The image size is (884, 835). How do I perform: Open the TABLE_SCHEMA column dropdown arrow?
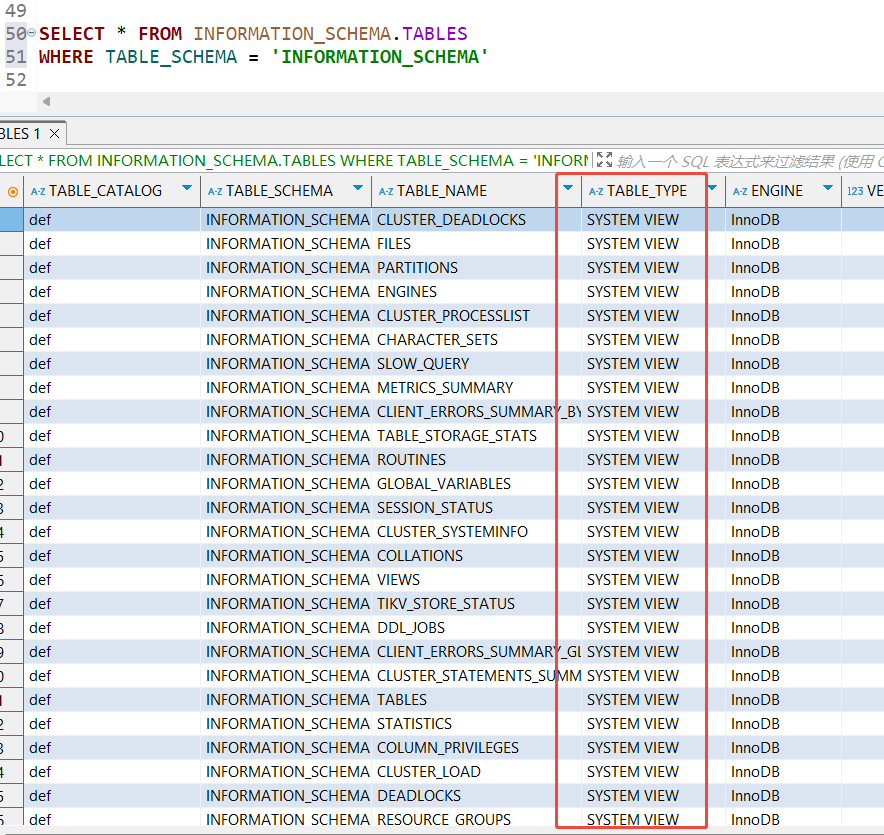tap(358, 188)
